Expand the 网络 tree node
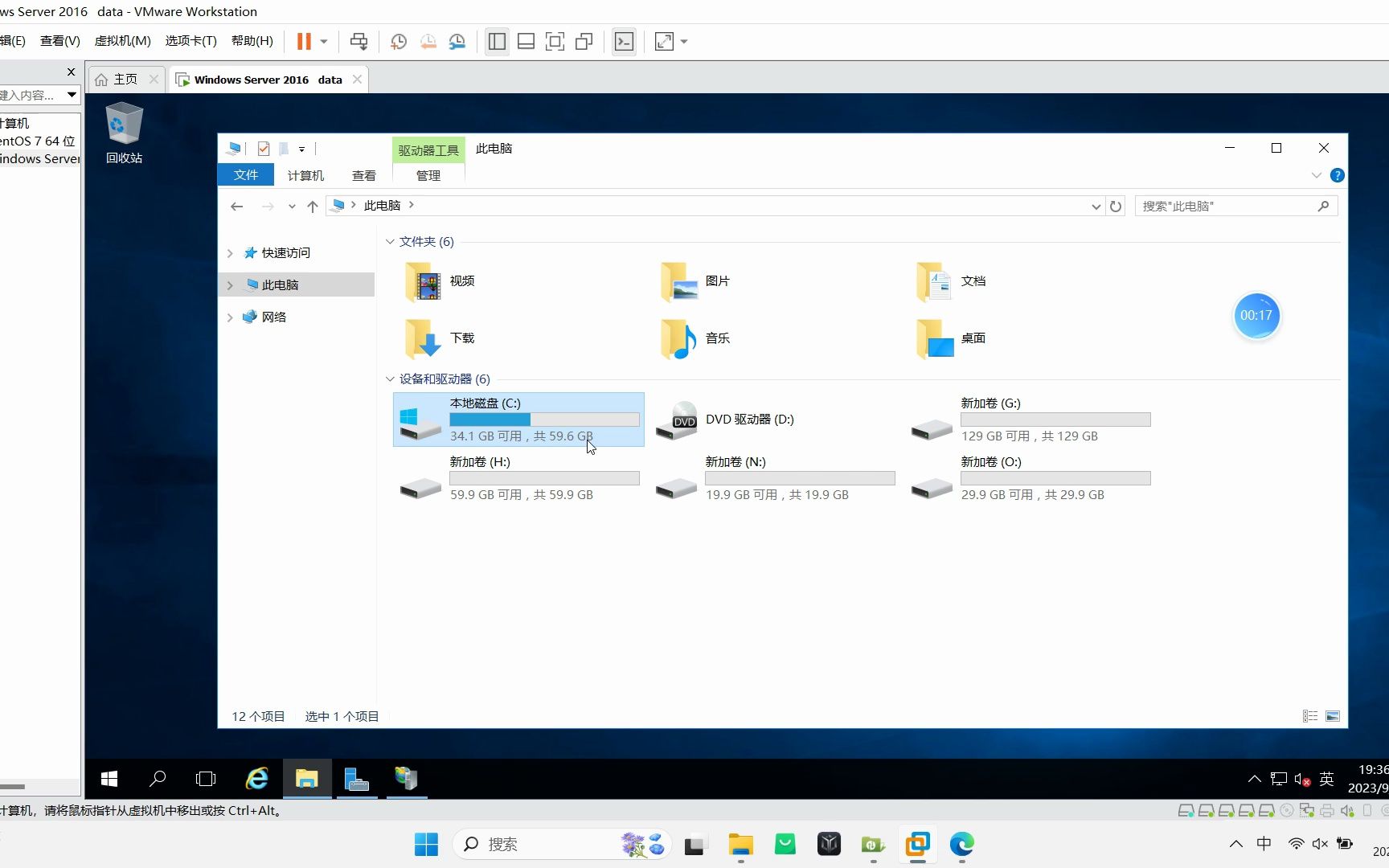The height and width of the screenshot is (868, 1389). point(230,317)
